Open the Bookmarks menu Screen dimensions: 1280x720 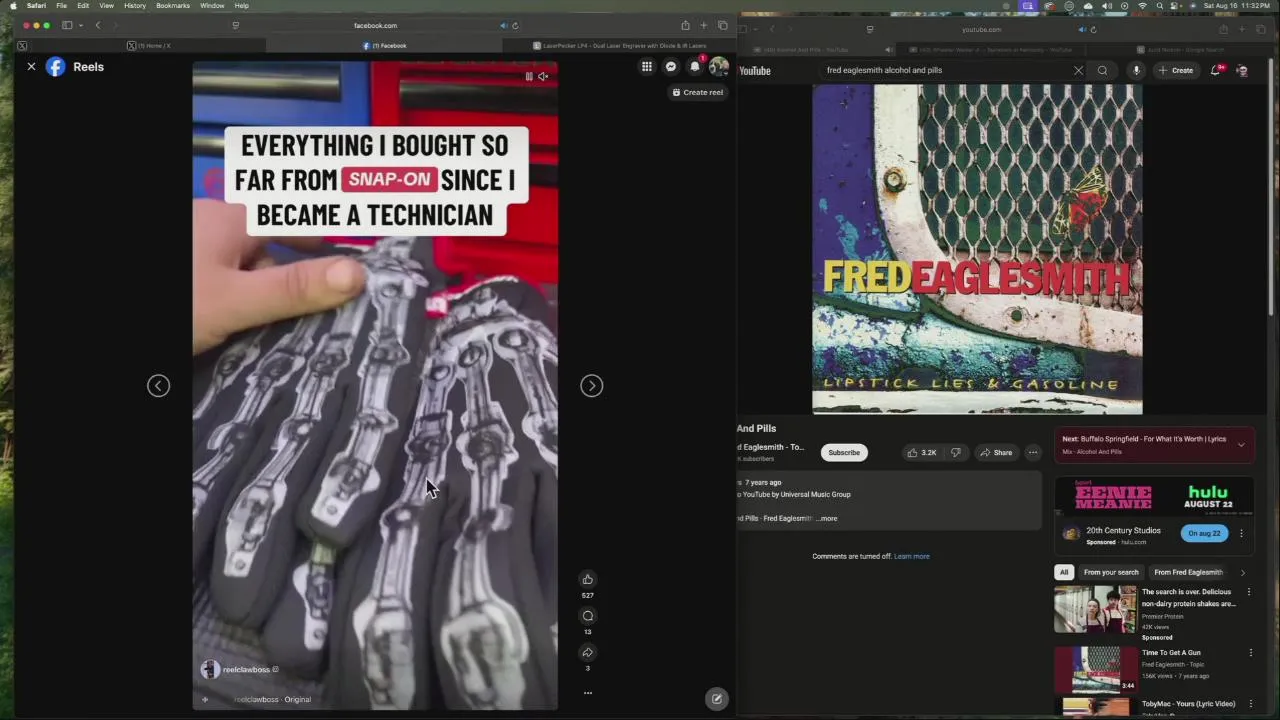[x=173, y=5]
